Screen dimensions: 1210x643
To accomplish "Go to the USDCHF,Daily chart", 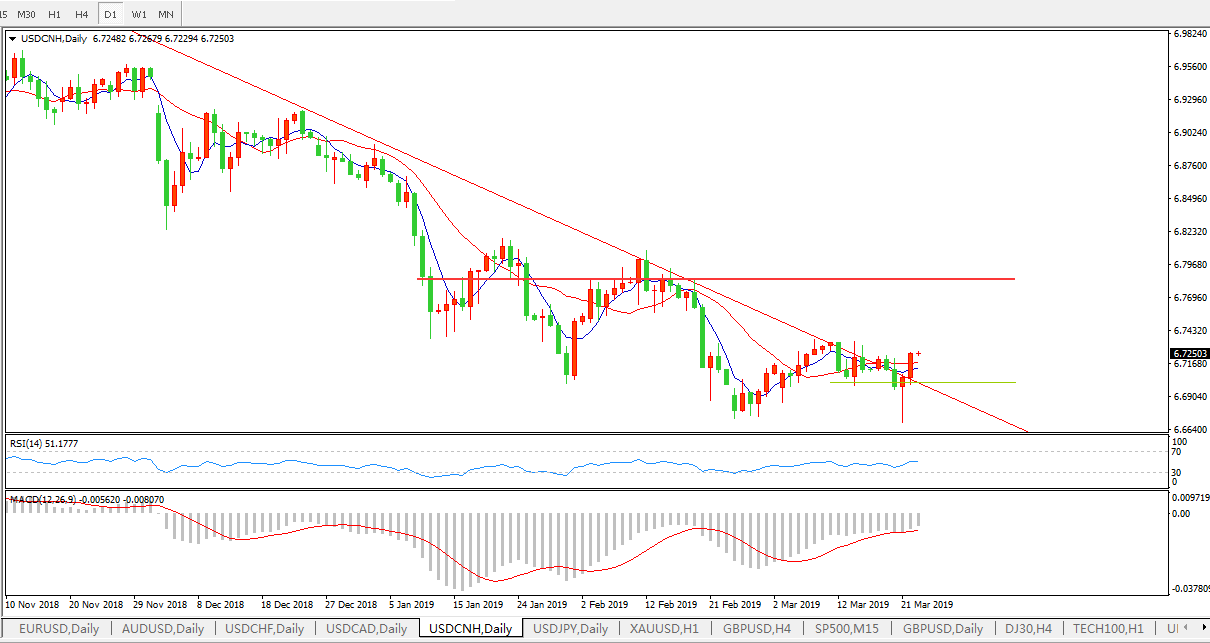I will 265,629.
